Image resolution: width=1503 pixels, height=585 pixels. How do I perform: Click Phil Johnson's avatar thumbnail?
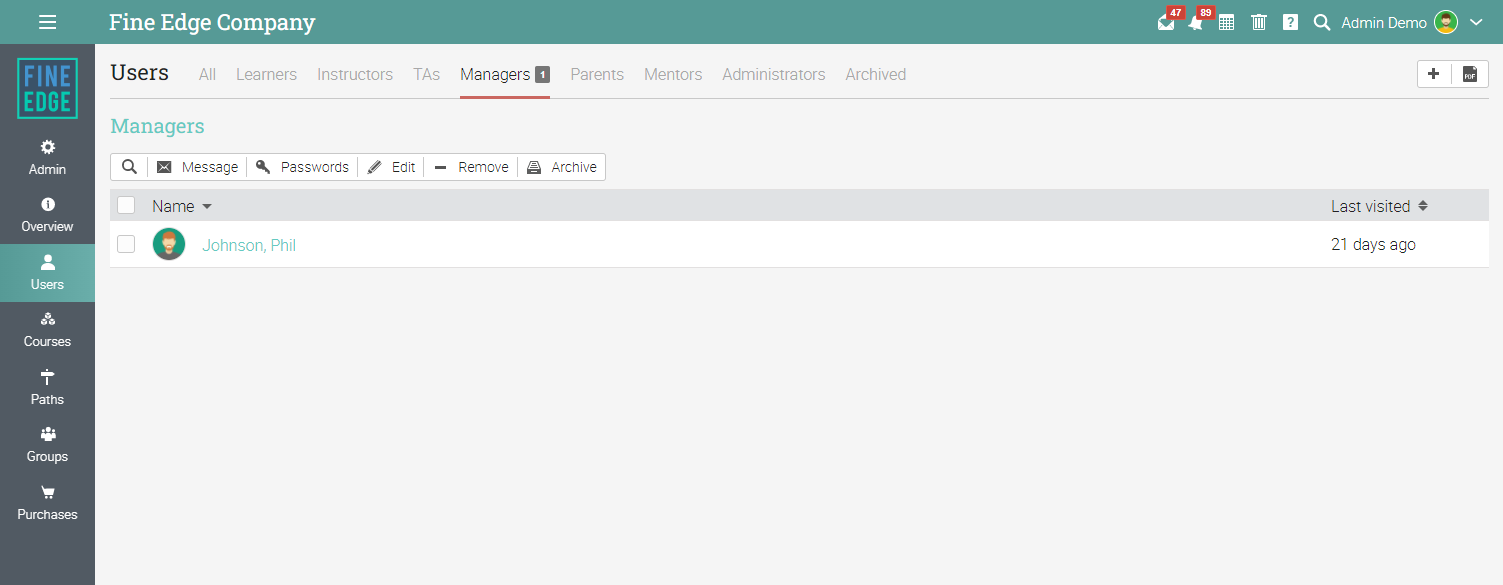pos(169,244)
